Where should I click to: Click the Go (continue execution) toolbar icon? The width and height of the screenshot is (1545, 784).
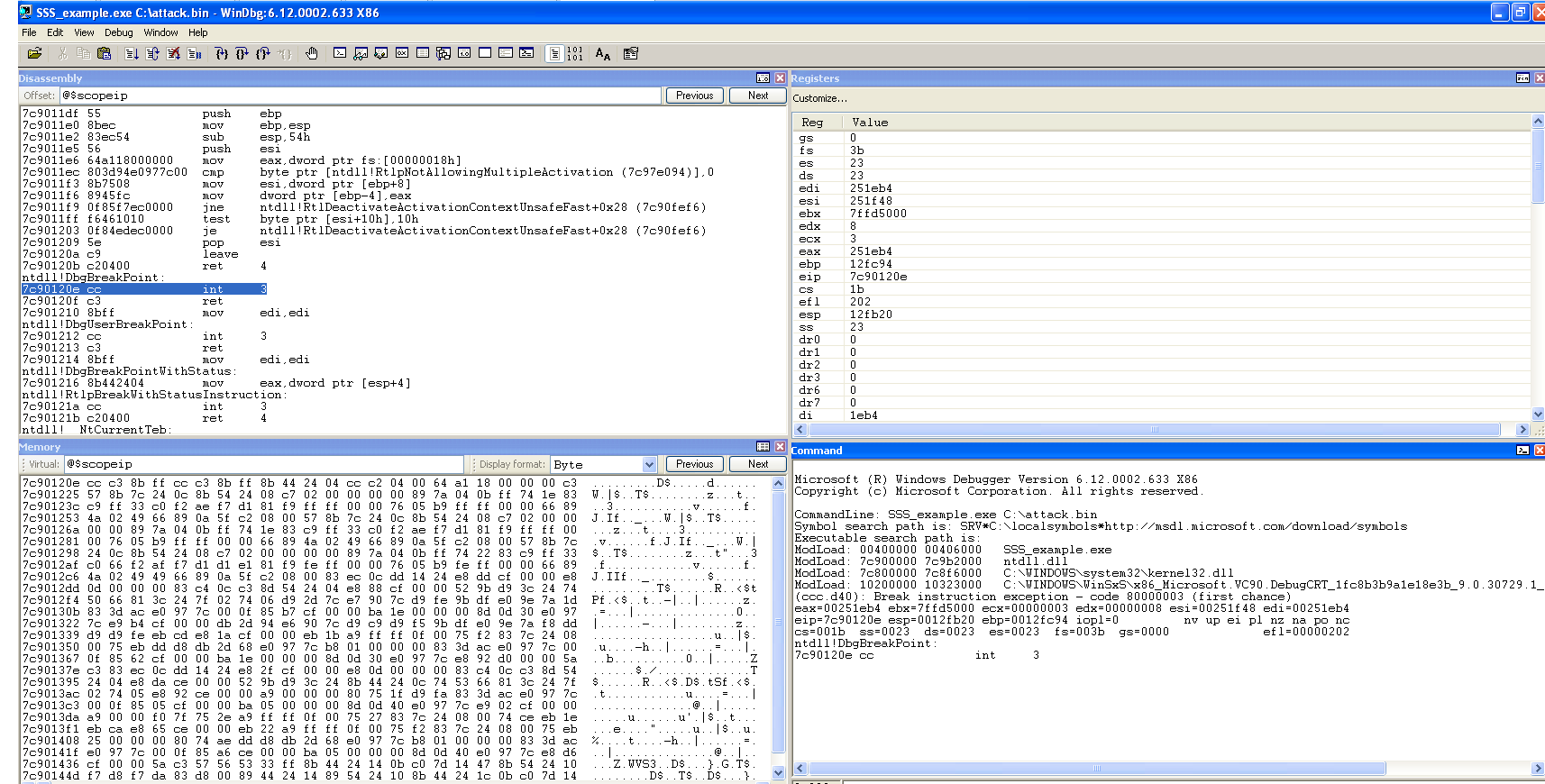coord(132,54)
